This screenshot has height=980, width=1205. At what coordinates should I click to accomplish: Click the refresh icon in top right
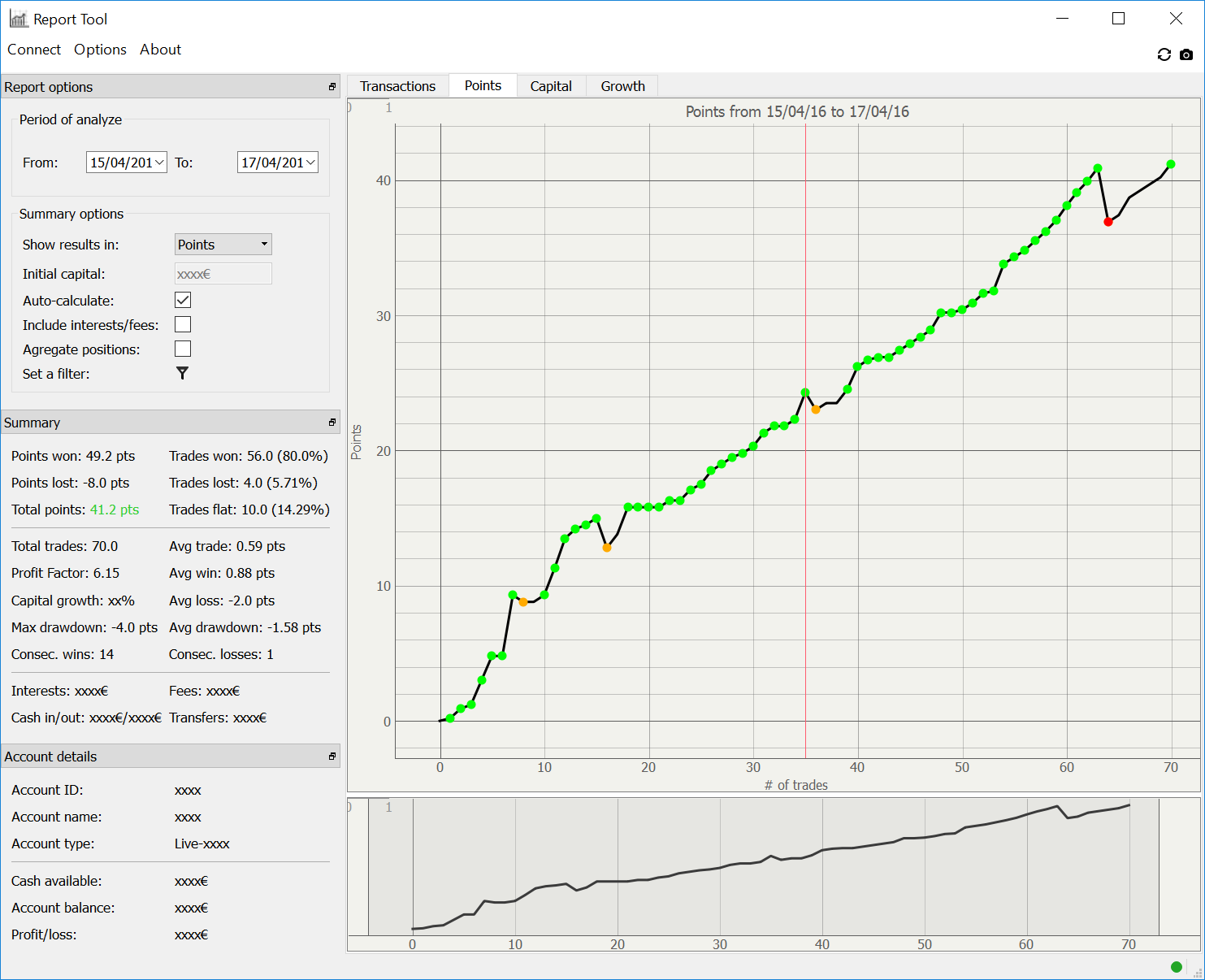[1164, 54]
